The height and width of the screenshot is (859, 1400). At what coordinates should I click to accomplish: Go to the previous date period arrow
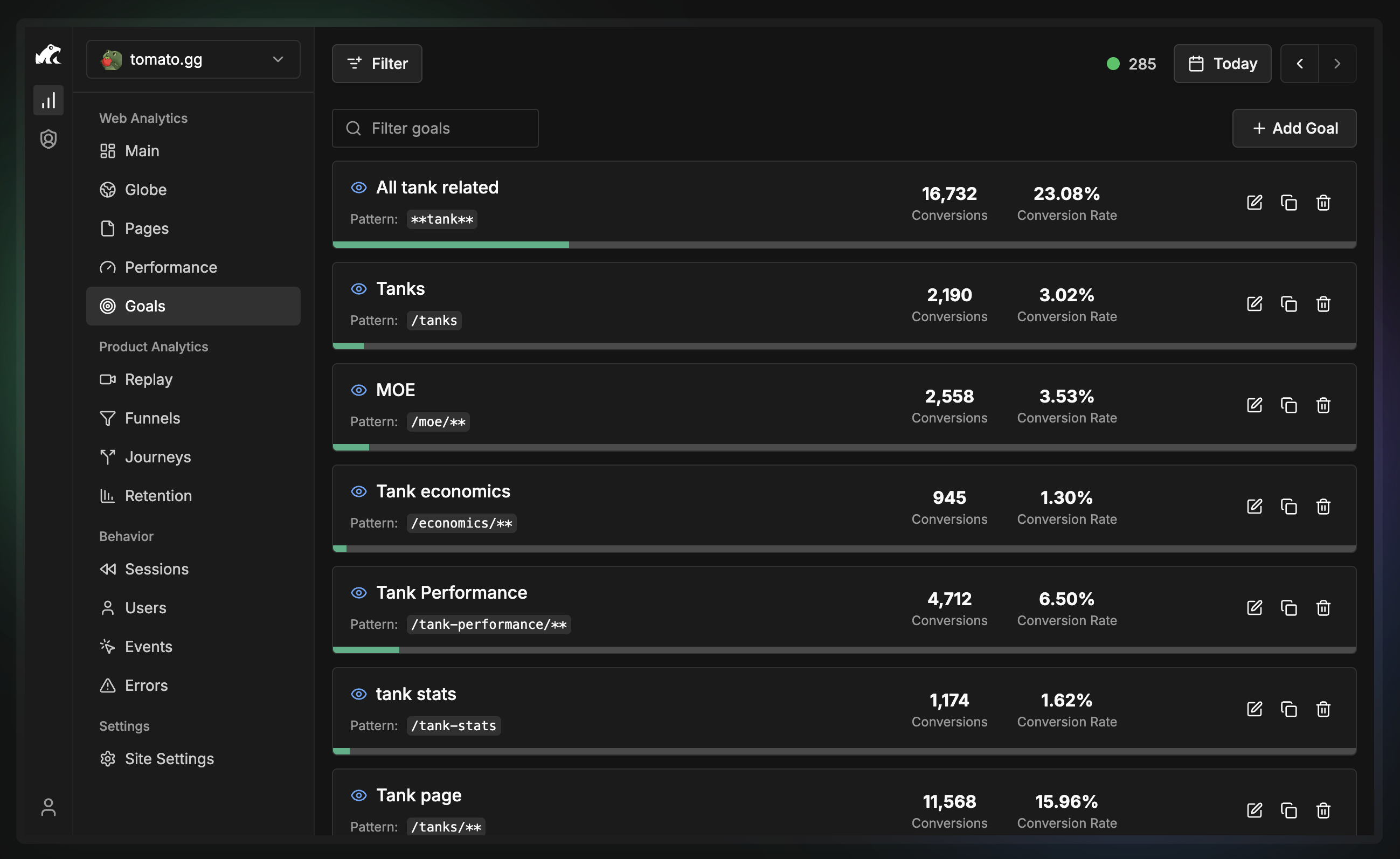pos(1299,64)
